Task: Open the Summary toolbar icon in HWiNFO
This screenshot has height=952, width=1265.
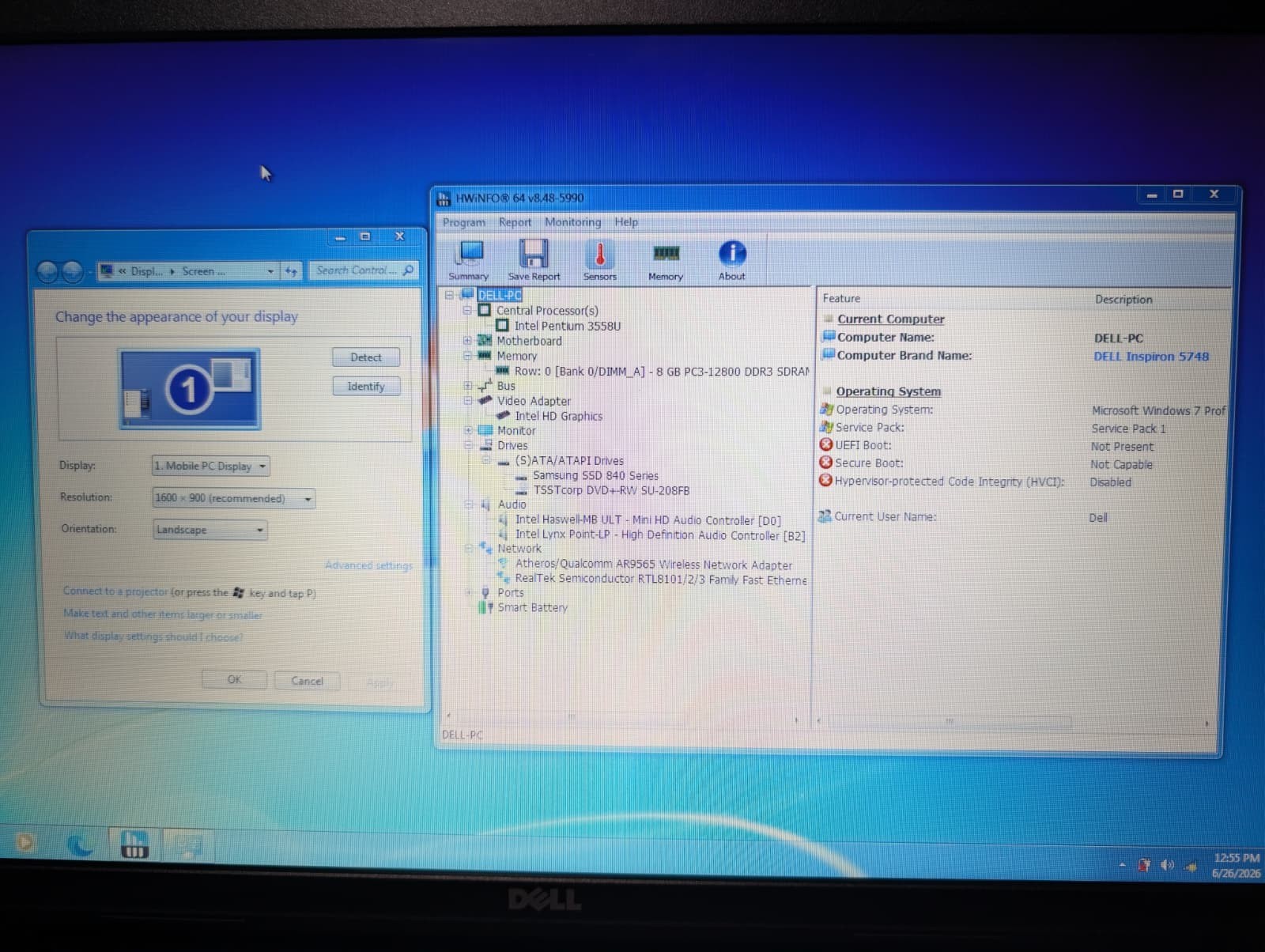Action: (x=469, y=259)
